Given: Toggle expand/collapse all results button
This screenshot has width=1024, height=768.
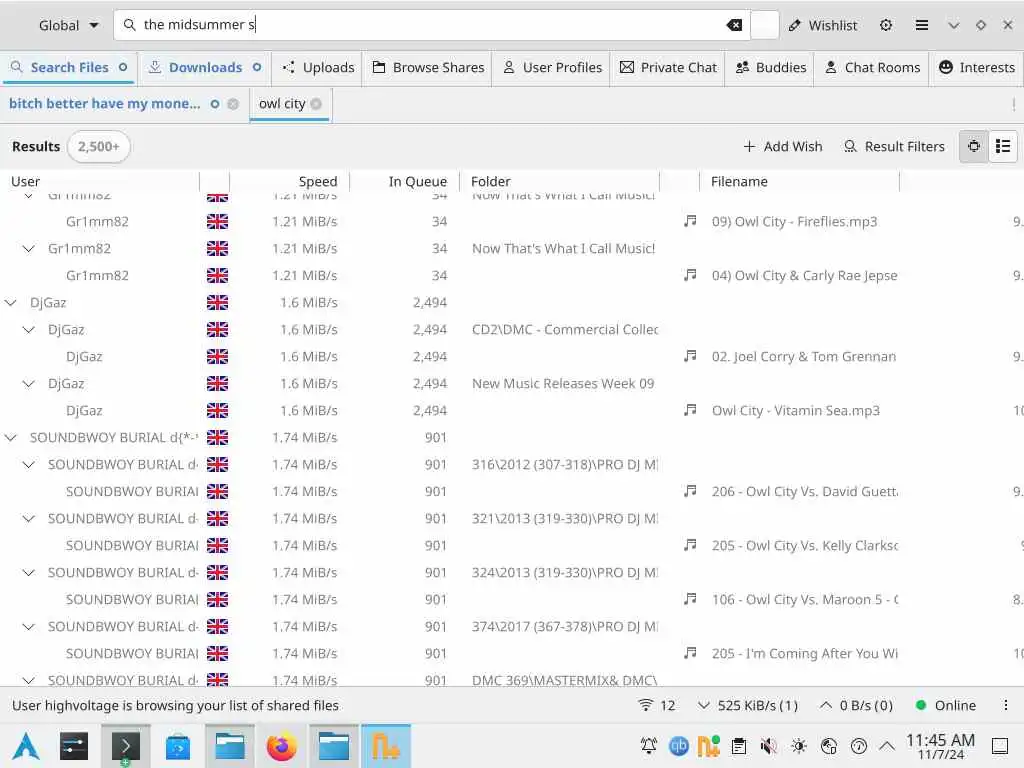Looking at the screenshot, I should 973,146.
